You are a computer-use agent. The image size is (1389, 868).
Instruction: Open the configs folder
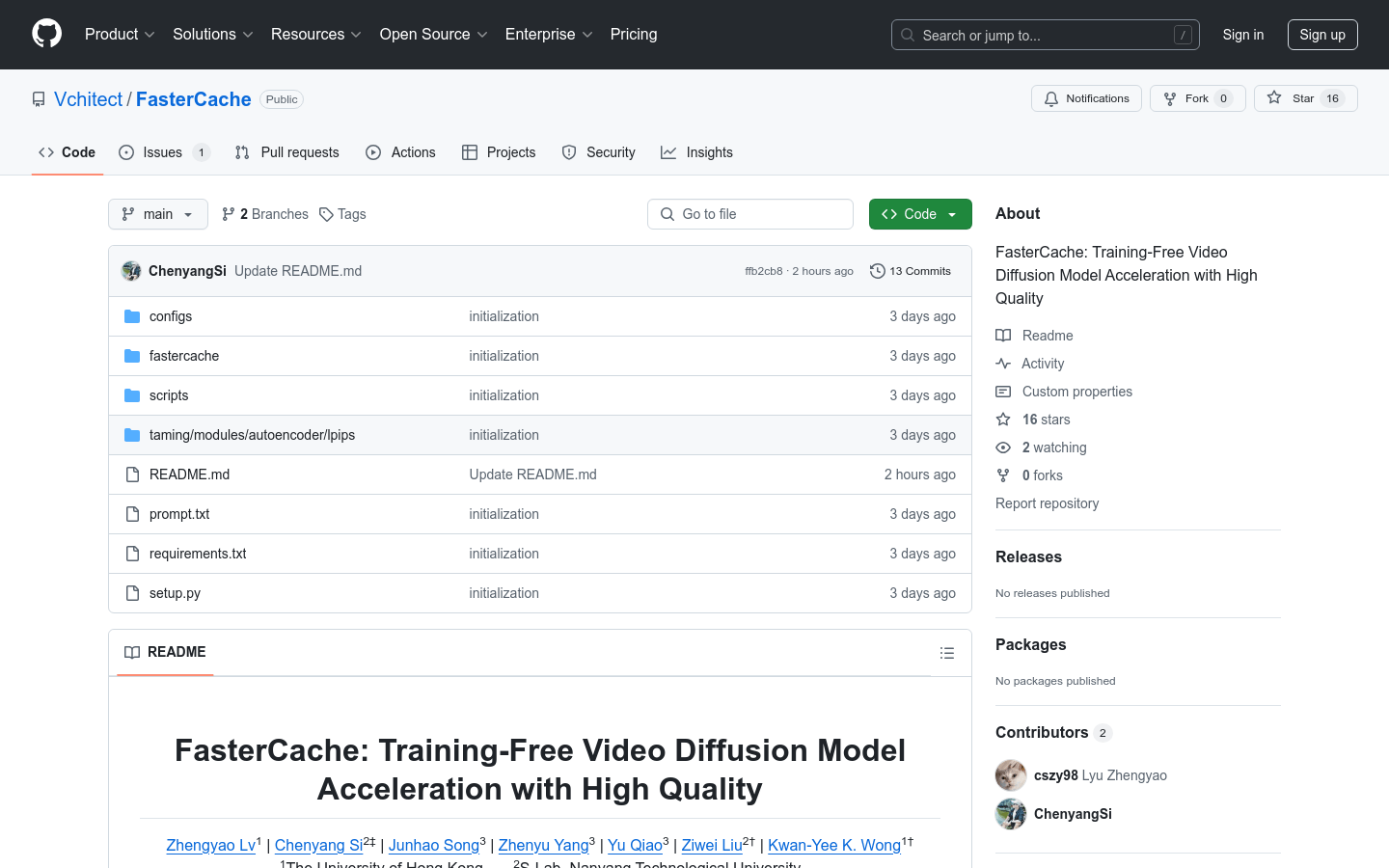pos(171,316)
